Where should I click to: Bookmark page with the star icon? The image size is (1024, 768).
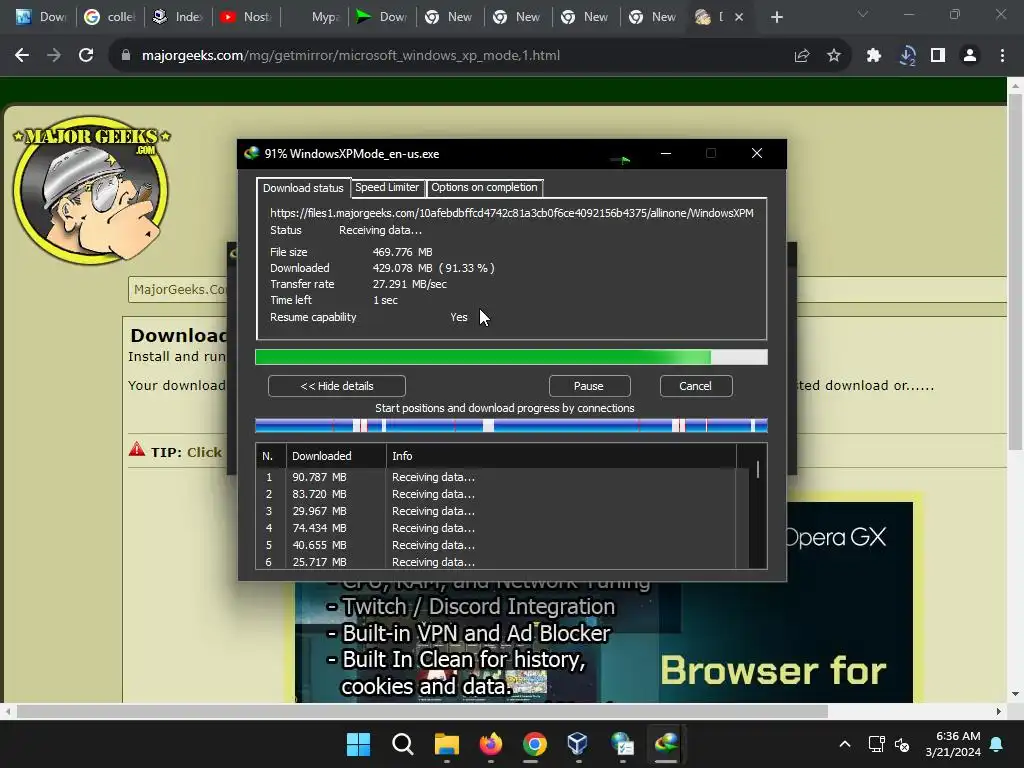[x=834, y=56]
